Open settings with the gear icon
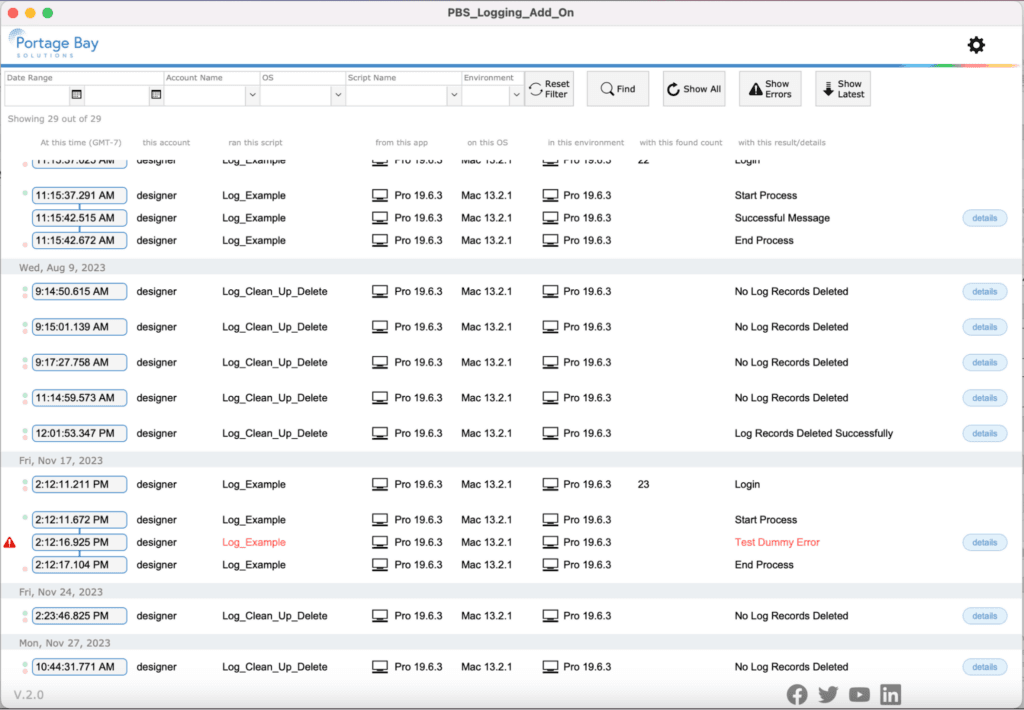This screenshot has height=710, width=1024. [976, 45]
